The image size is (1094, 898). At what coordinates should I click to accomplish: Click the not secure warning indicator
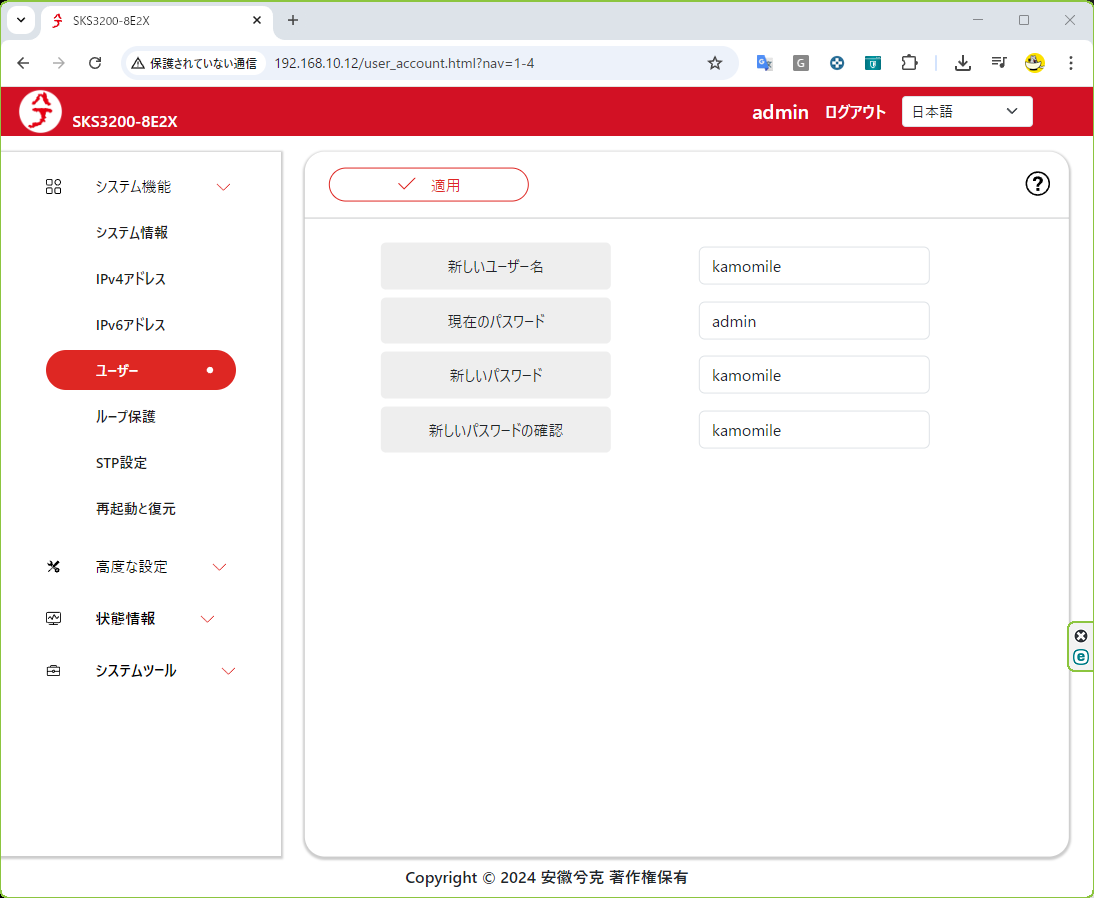click(x=195, y=63)
